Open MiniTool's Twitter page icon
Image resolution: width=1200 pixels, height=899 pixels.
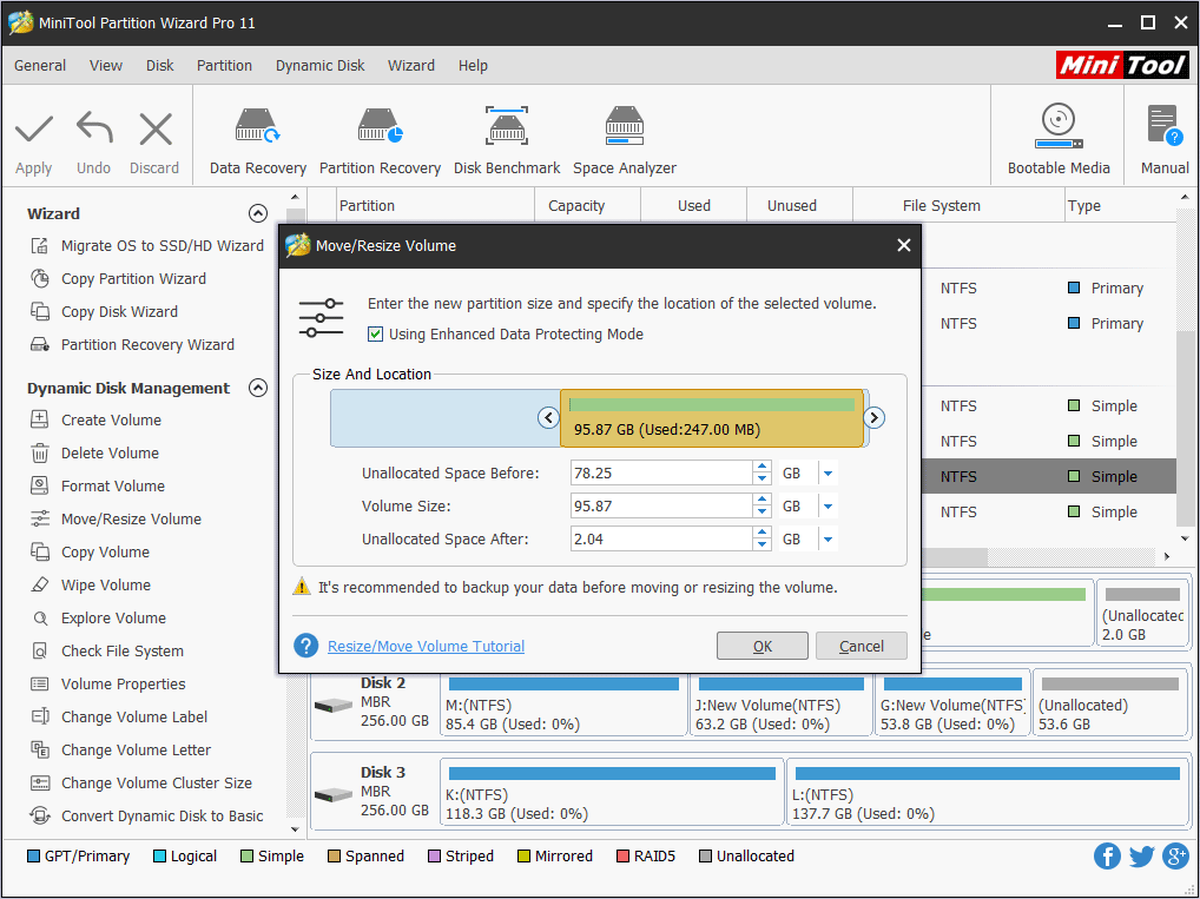1142,856
